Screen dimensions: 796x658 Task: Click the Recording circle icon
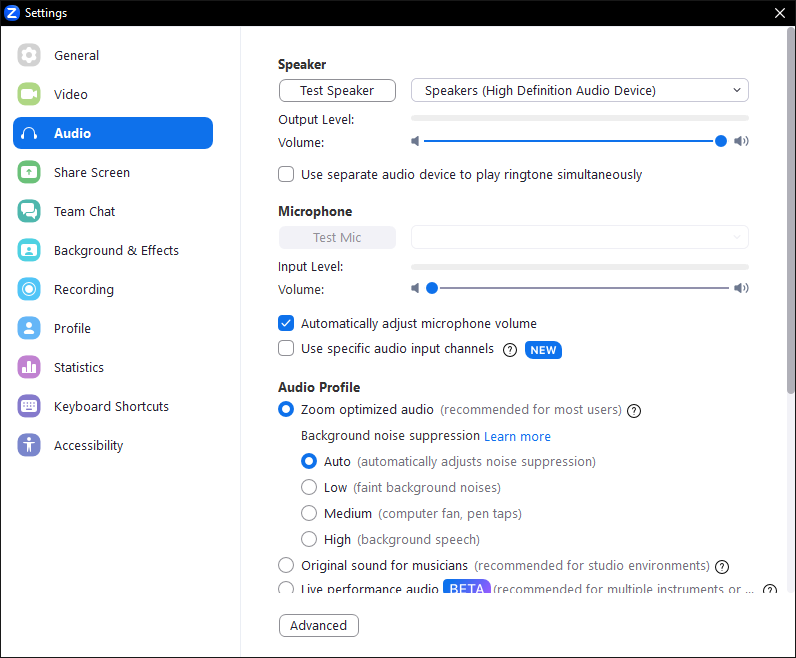[x=29, y=289]
